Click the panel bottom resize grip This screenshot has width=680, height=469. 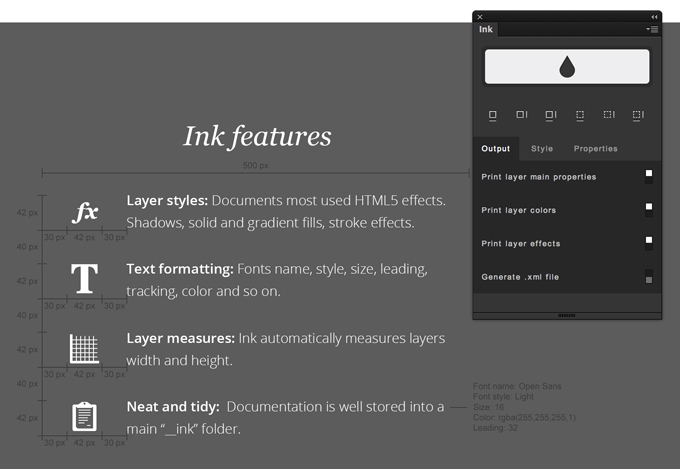566,315
